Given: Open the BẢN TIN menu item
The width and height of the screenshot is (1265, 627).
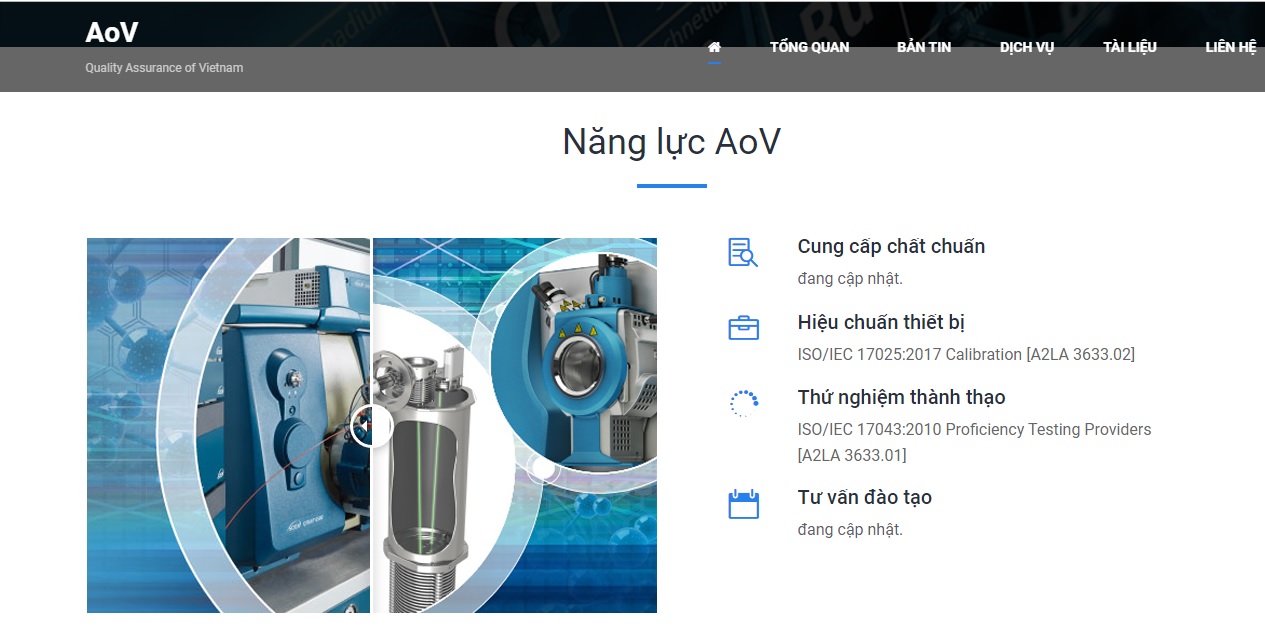Looking at the screenshot, I should click(924, 47).
